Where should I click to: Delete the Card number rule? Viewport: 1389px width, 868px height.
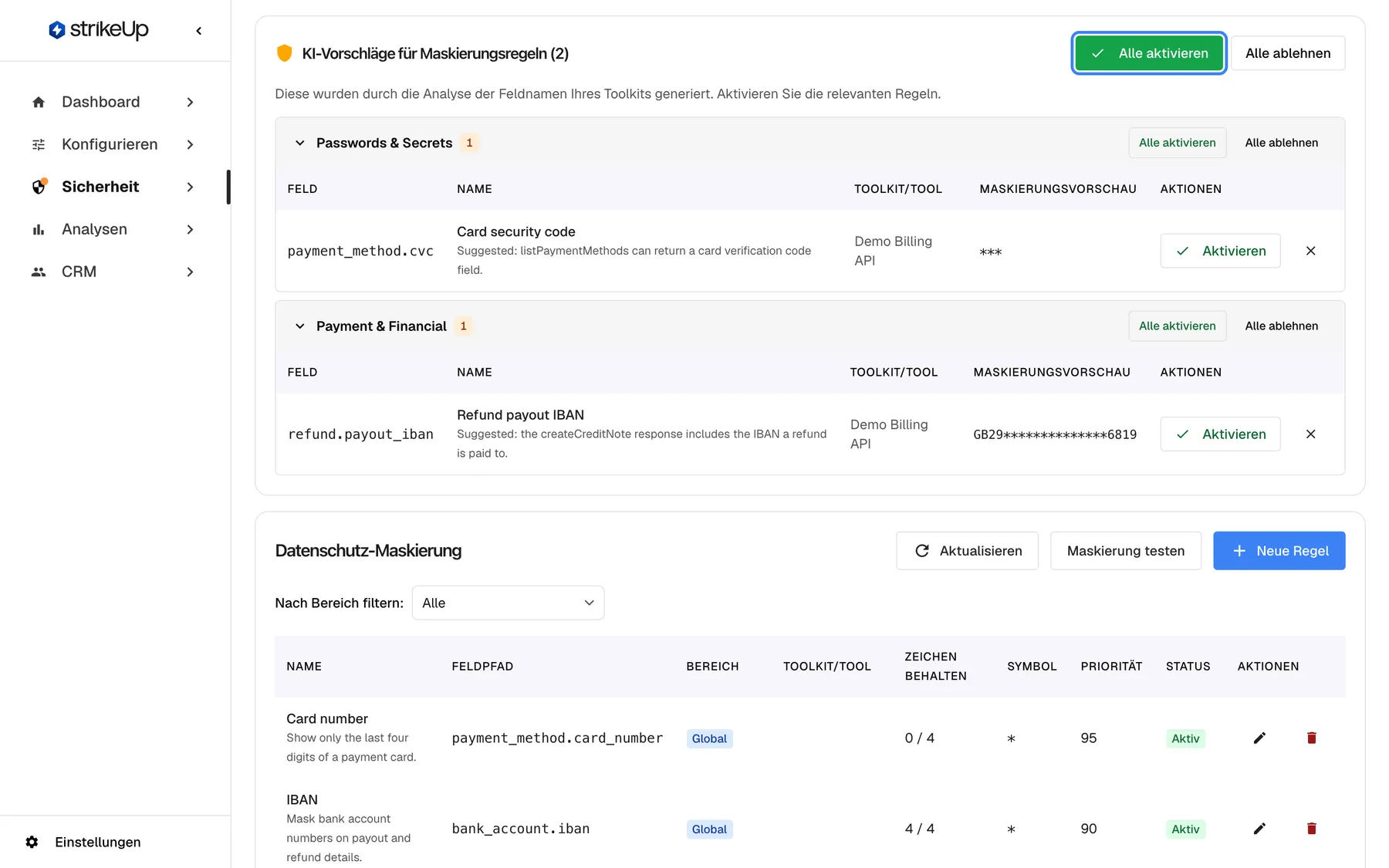point(1311,738)
